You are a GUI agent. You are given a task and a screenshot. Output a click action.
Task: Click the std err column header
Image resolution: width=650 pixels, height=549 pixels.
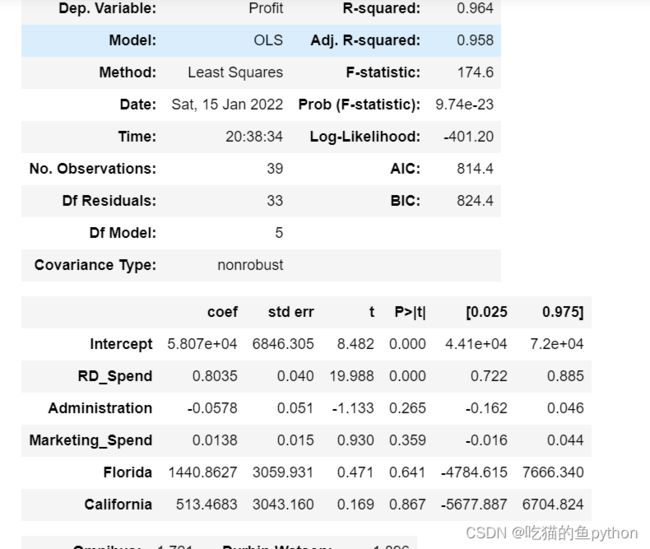point(291,312)
